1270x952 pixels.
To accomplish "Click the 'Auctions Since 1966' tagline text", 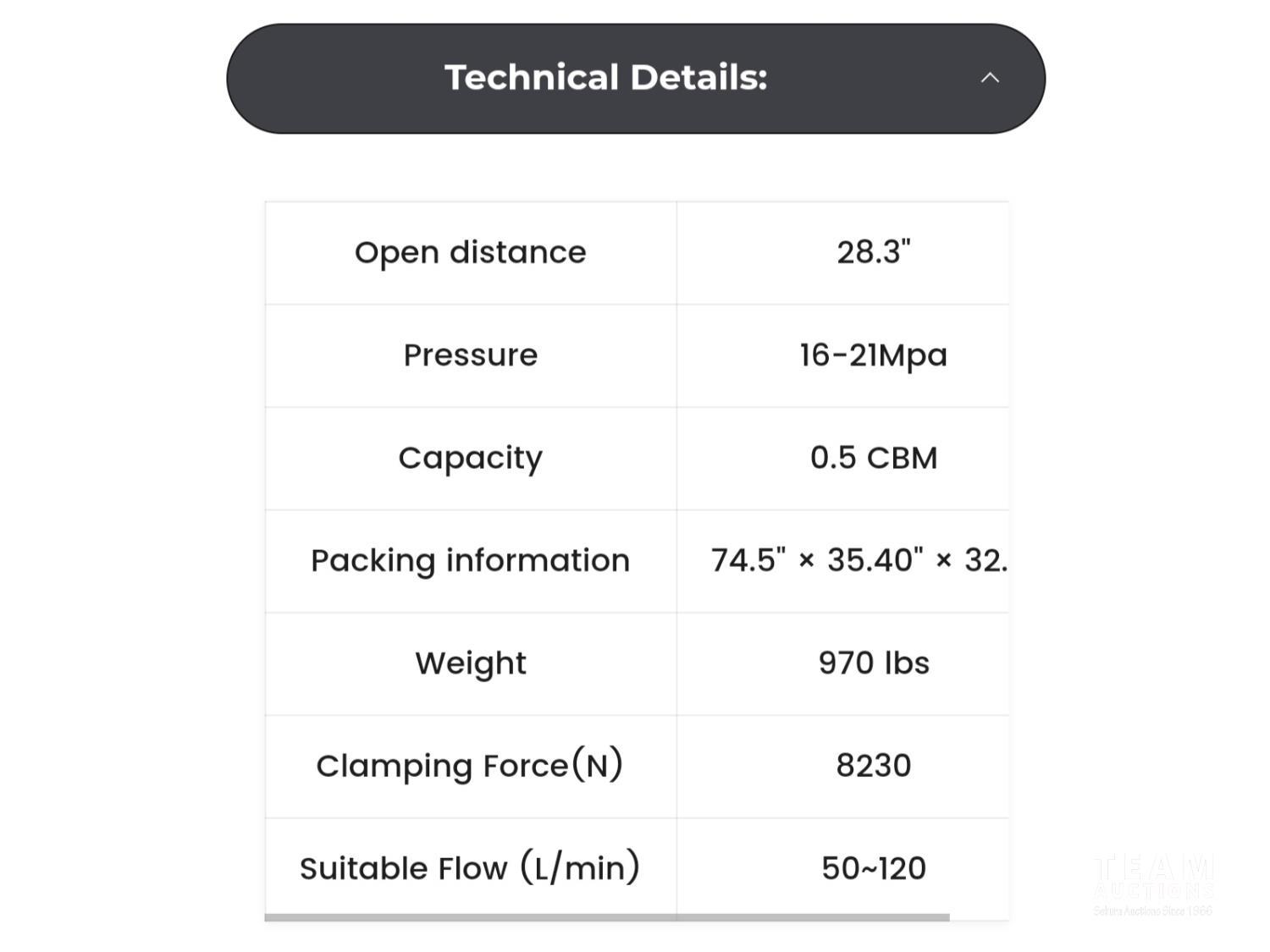I will pyautogui.click(x=1153, y=911).
